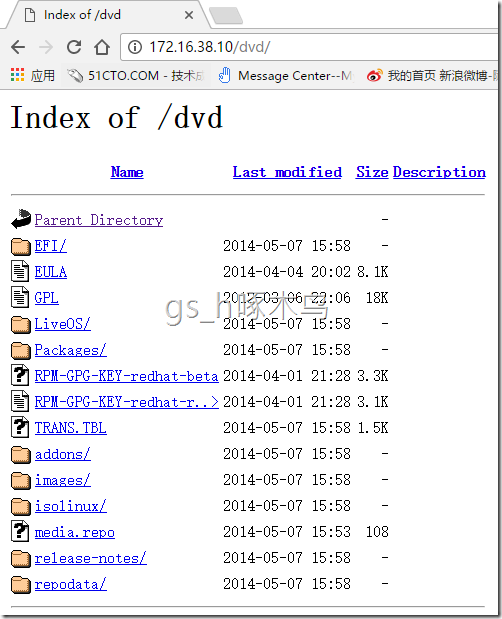Click the text file icon beside EULA
This screenshot has width=502, height=619.
20,271
